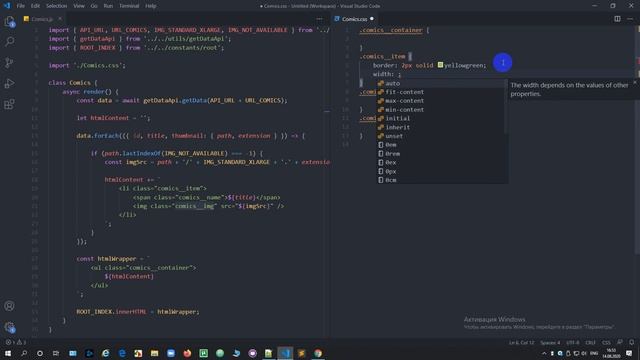Select '0em' unit suggestion
This screenshot has width=640, height=360.
(442, 145)
